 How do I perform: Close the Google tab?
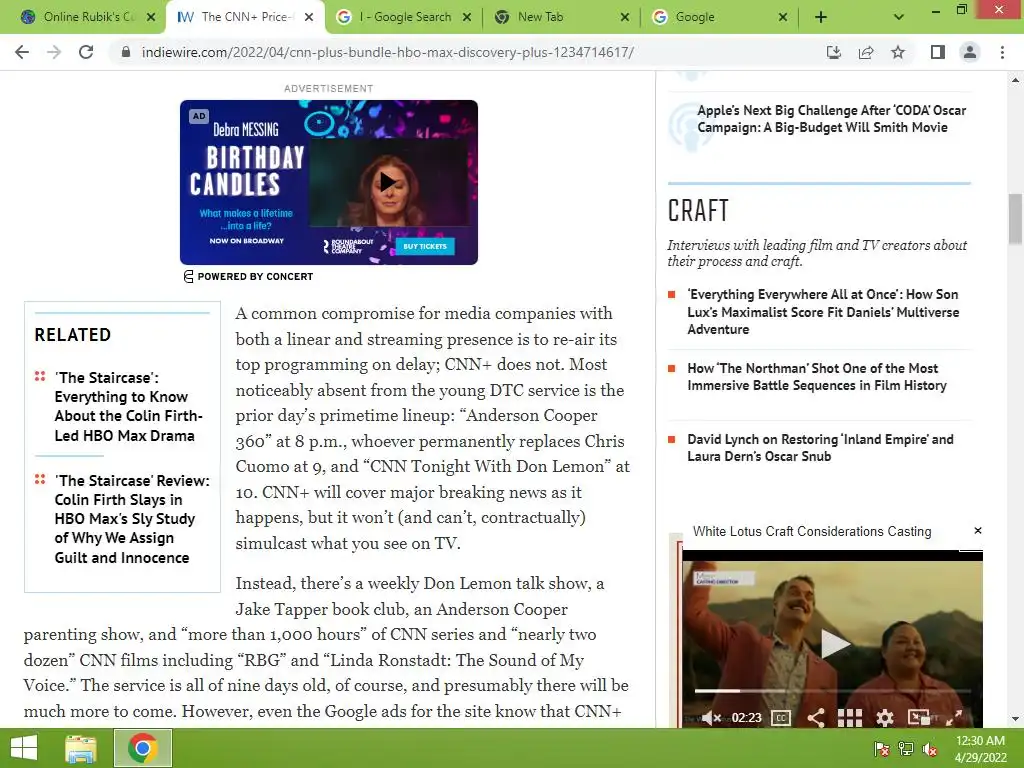(783, 17)
